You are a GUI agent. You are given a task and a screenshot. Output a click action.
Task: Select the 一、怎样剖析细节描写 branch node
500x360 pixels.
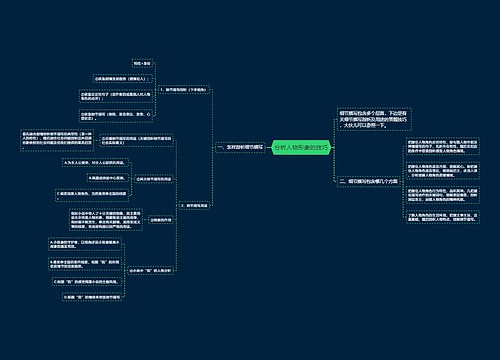(240, 147)
